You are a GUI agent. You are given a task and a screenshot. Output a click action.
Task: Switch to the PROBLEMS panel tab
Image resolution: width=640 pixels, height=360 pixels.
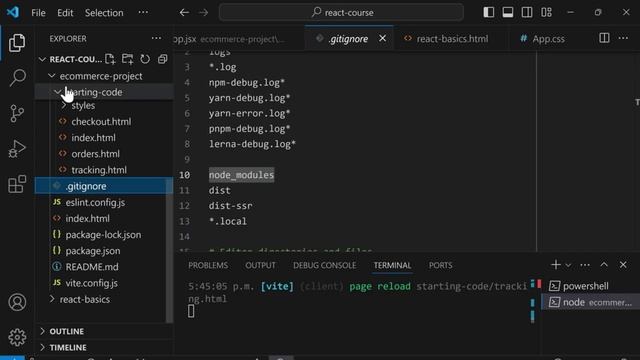pos(208,265)
